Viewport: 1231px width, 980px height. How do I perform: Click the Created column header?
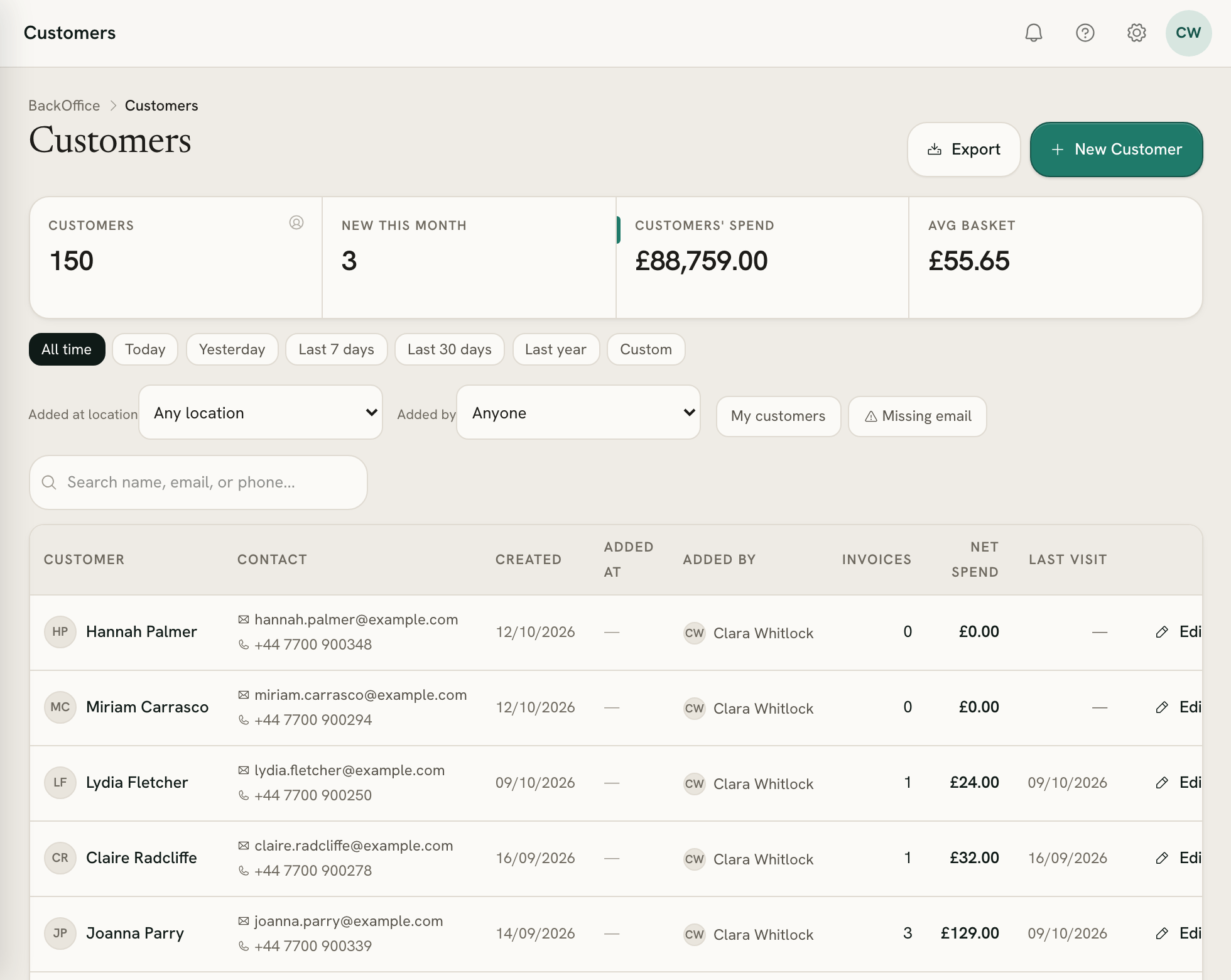point(528,560)
